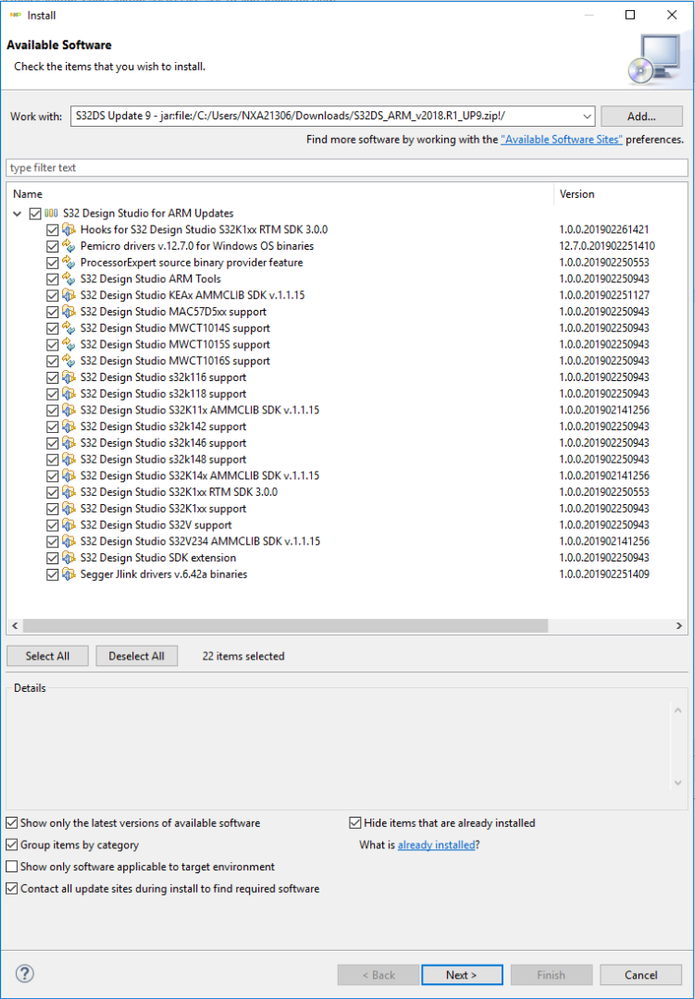Click horizontal scrollbar right arrow in software list
This screenshot has height=999, width=695.
coord(679,626)
